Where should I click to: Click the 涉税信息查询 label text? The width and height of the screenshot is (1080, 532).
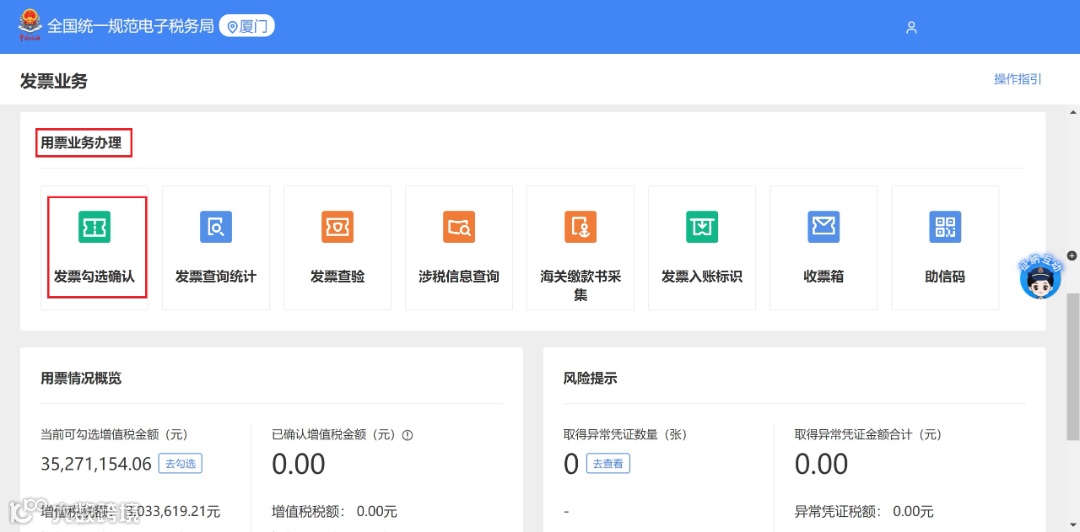[459, 277]
